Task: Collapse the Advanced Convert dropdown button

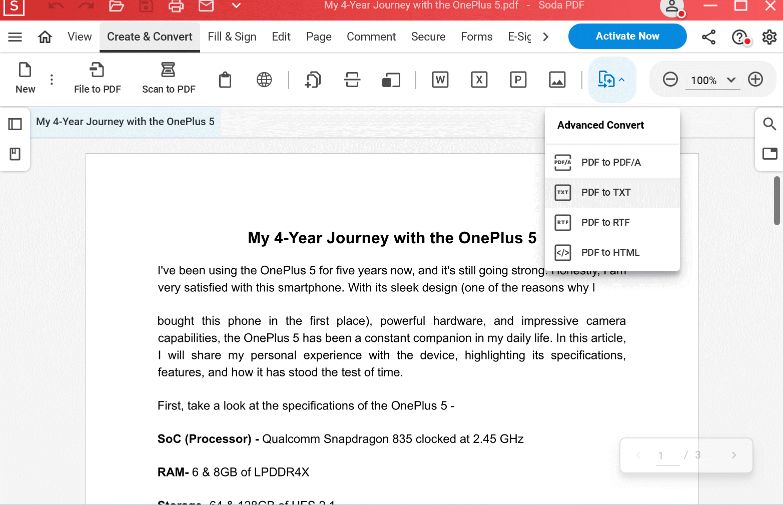Action: click(x=611, y=80)
